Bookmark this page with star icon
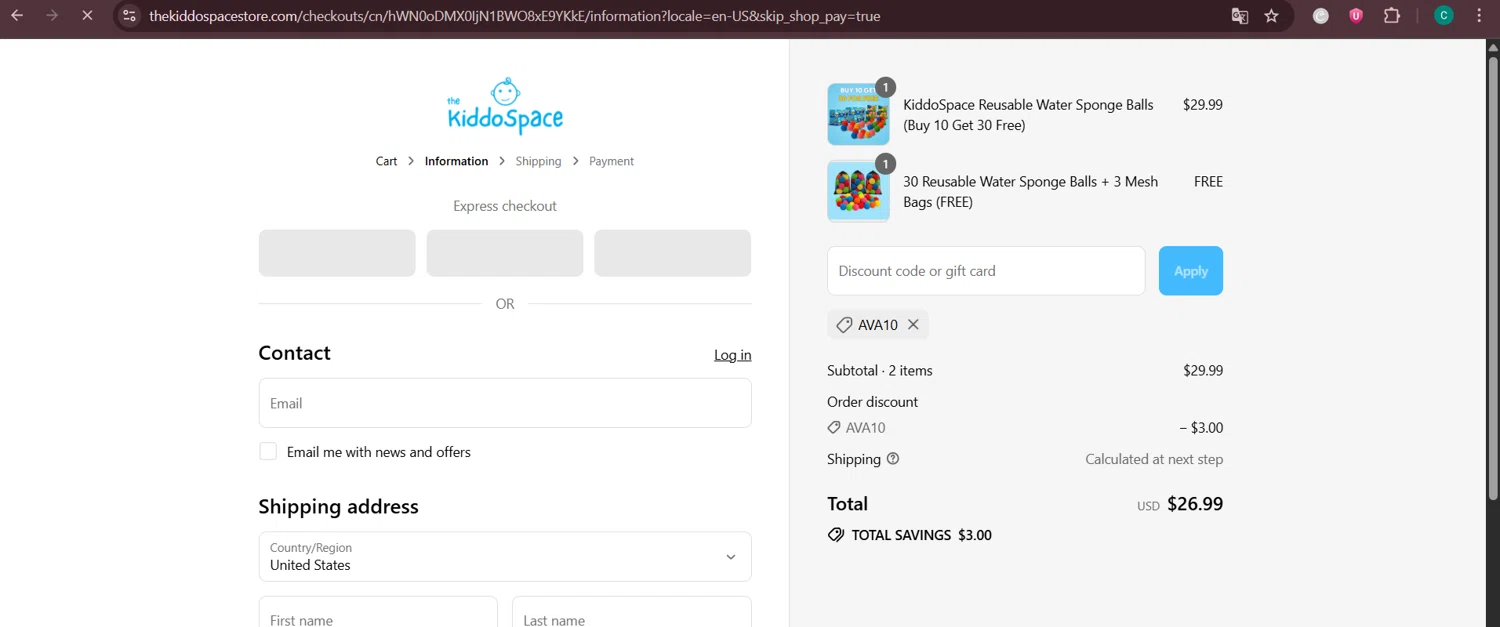Image resolution: width=1500 pixels, height=627 pixels. [1272, 16]
